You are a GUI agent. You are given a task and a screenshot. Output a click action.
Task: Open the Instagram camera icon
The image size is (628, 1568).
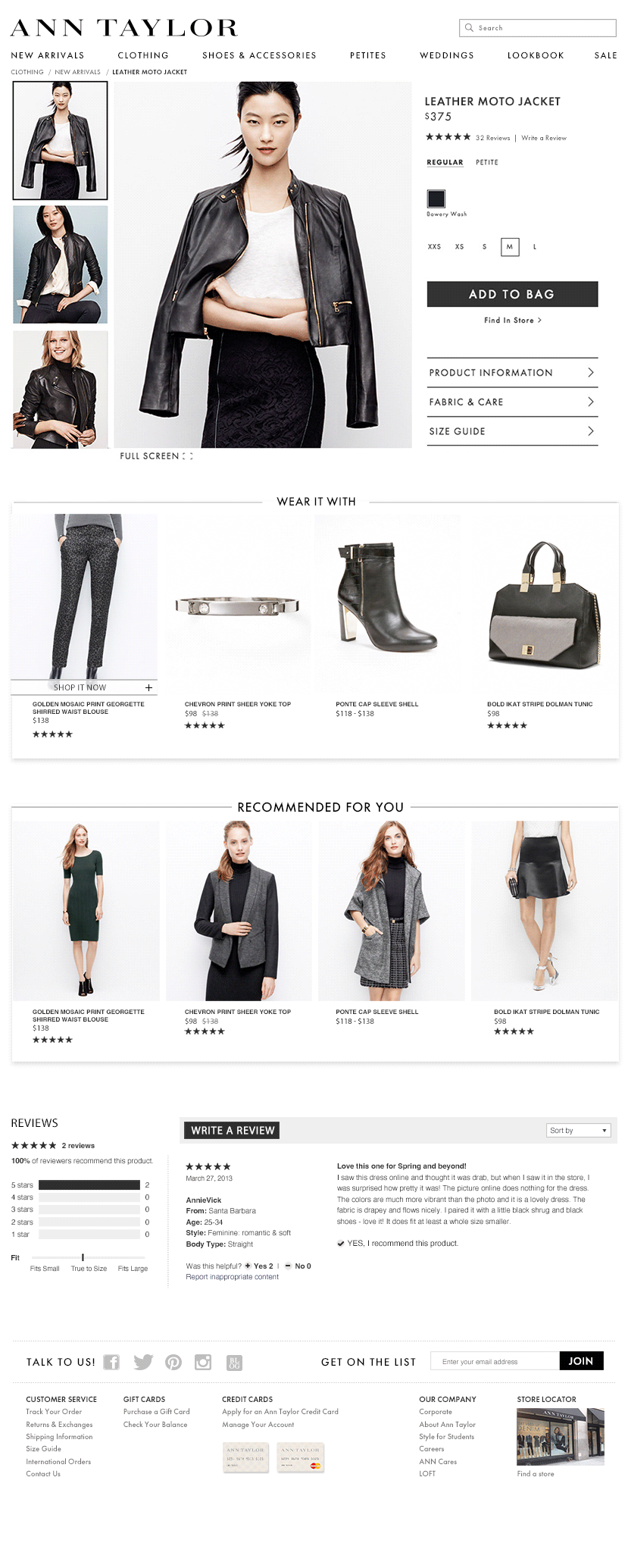[x=203, y=1362]
